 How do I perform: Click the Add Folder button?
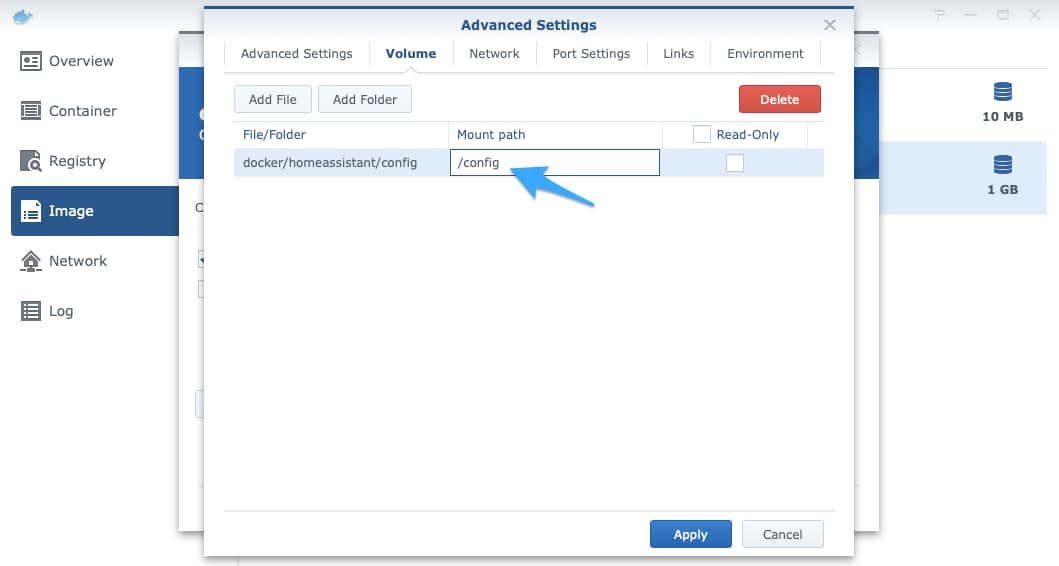pos(365,99)
